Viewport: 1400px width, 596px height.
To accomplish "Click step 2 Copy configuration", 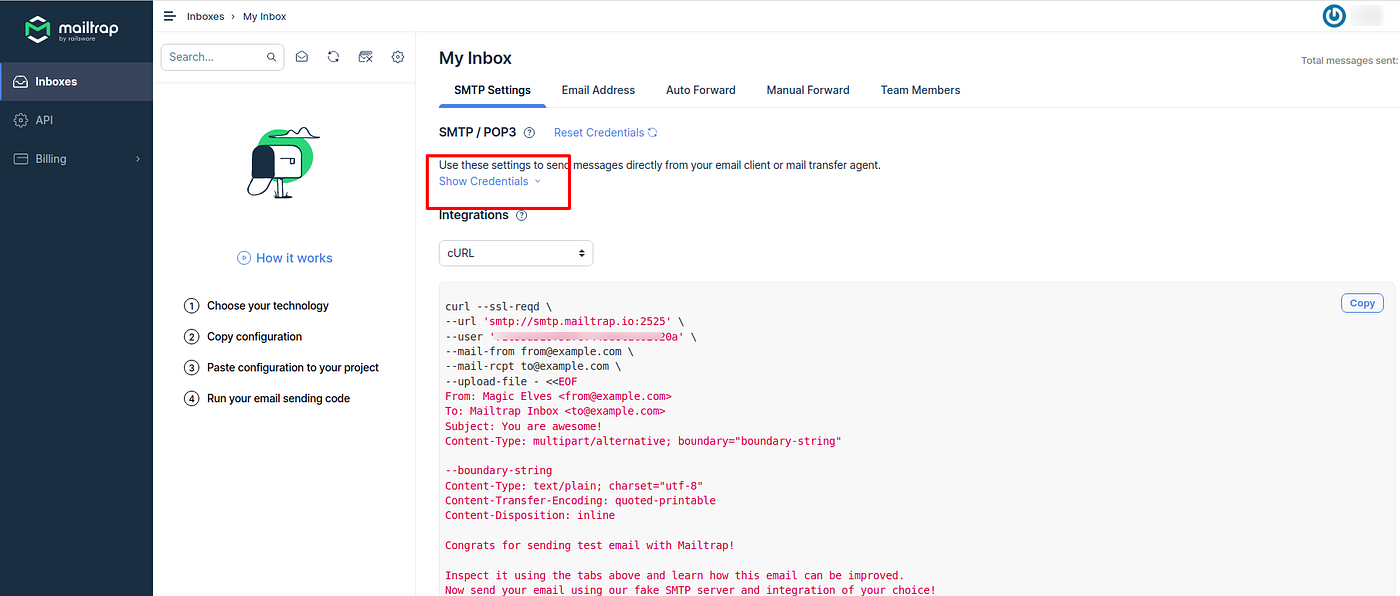I will click(x=243, y=337).
